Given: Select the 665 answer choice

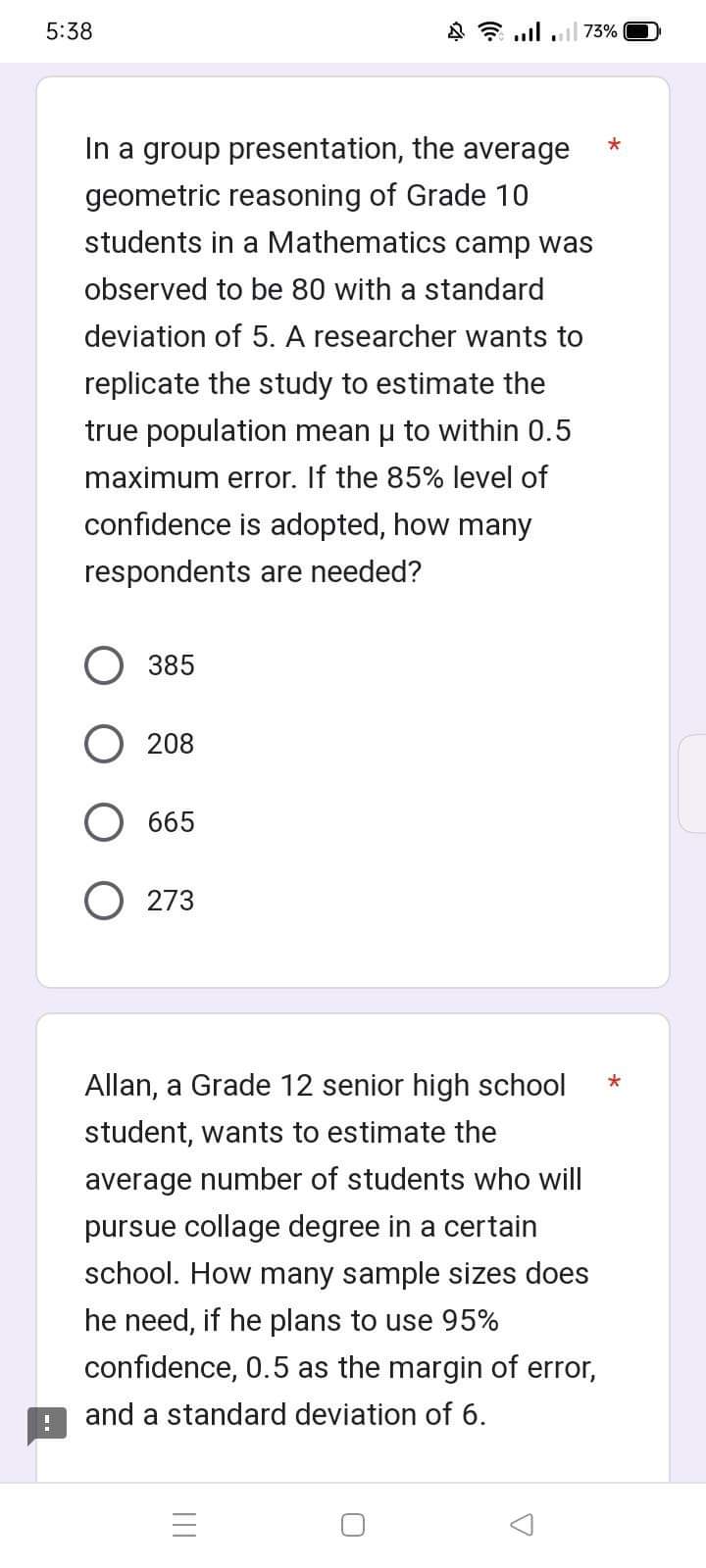Looking at the screenshot, I should point(104,821).
